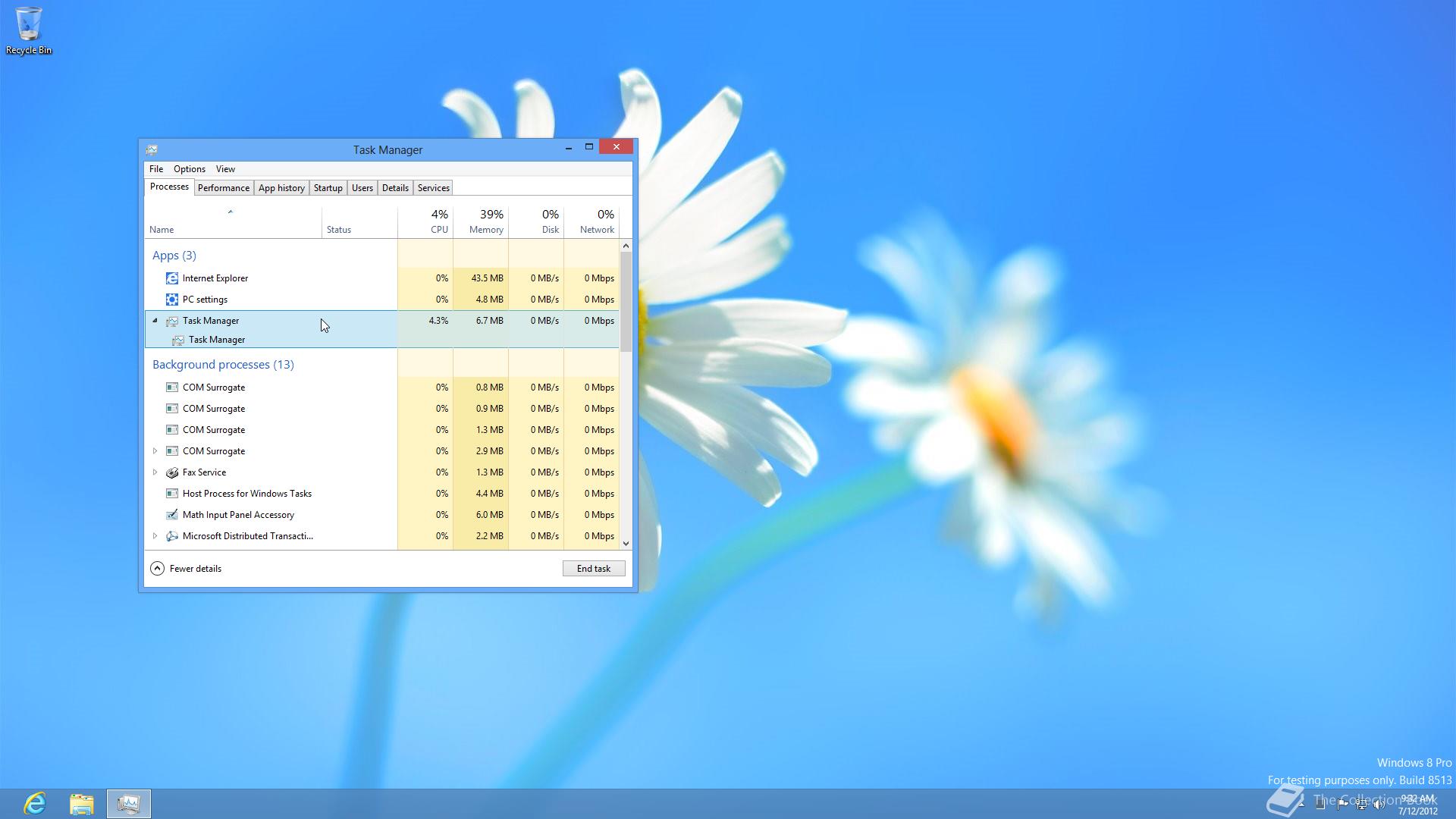Open the network icon in system tray
Viewport: 1456px width, 819px height.
click(1362, 805)
